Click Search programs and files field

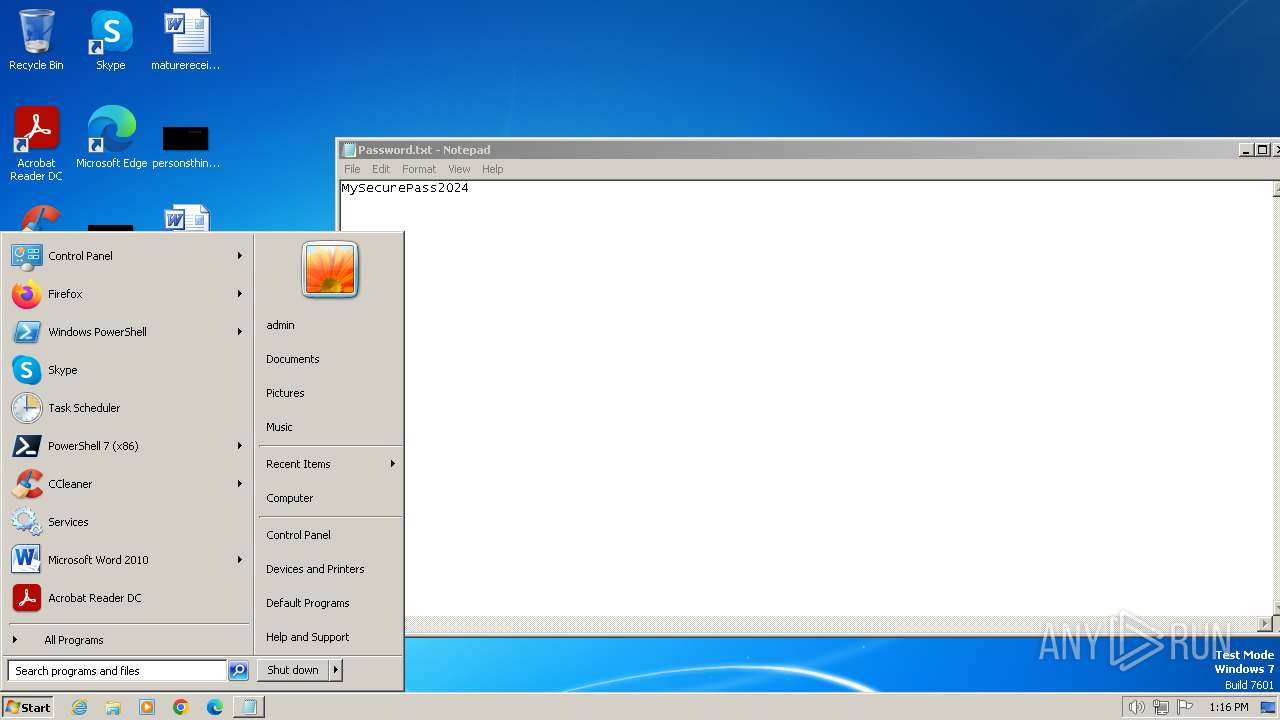(117, 671)
